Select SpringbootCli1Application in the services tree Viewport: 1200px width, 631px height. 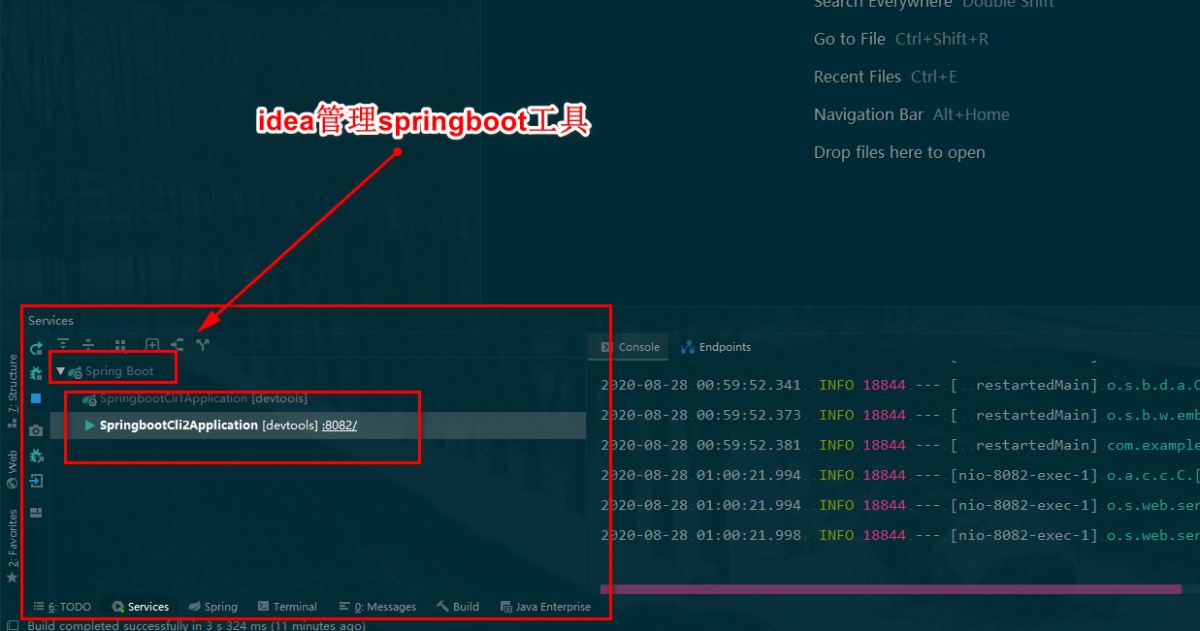coord(193,398)
